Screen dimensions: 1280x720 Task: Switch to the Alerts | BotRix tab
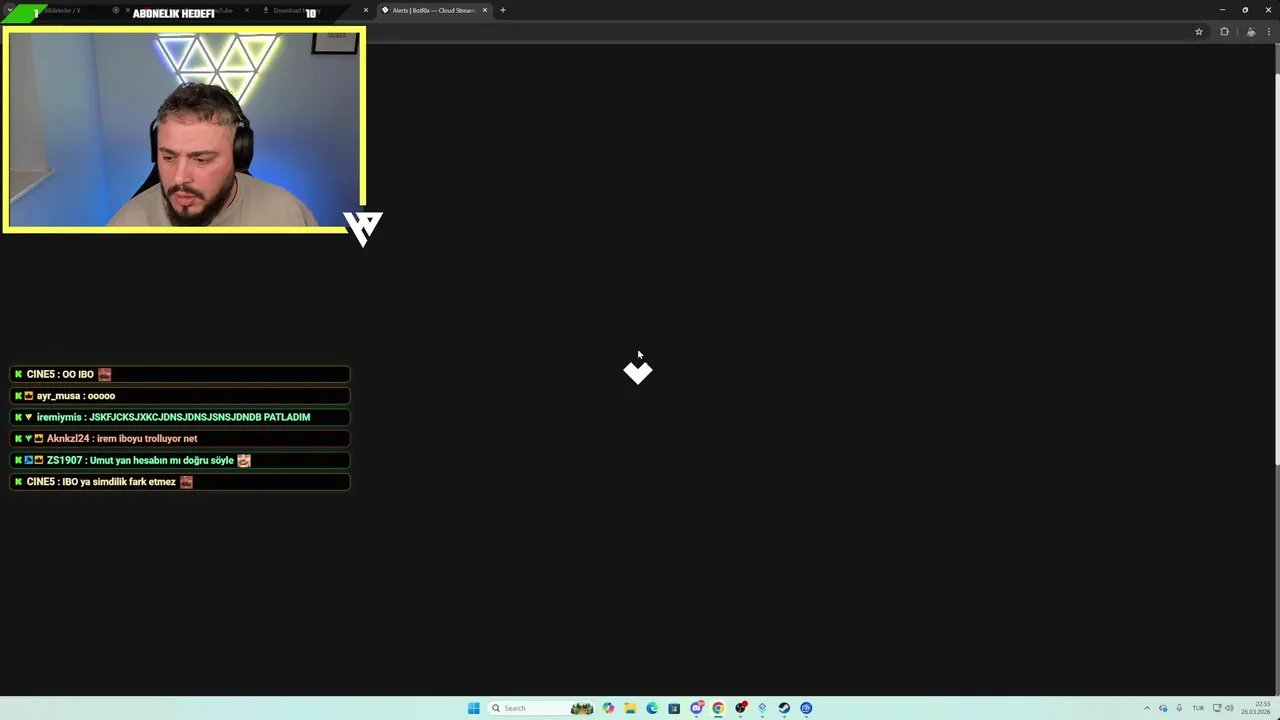pyautogui.click(x=432, y=10)
